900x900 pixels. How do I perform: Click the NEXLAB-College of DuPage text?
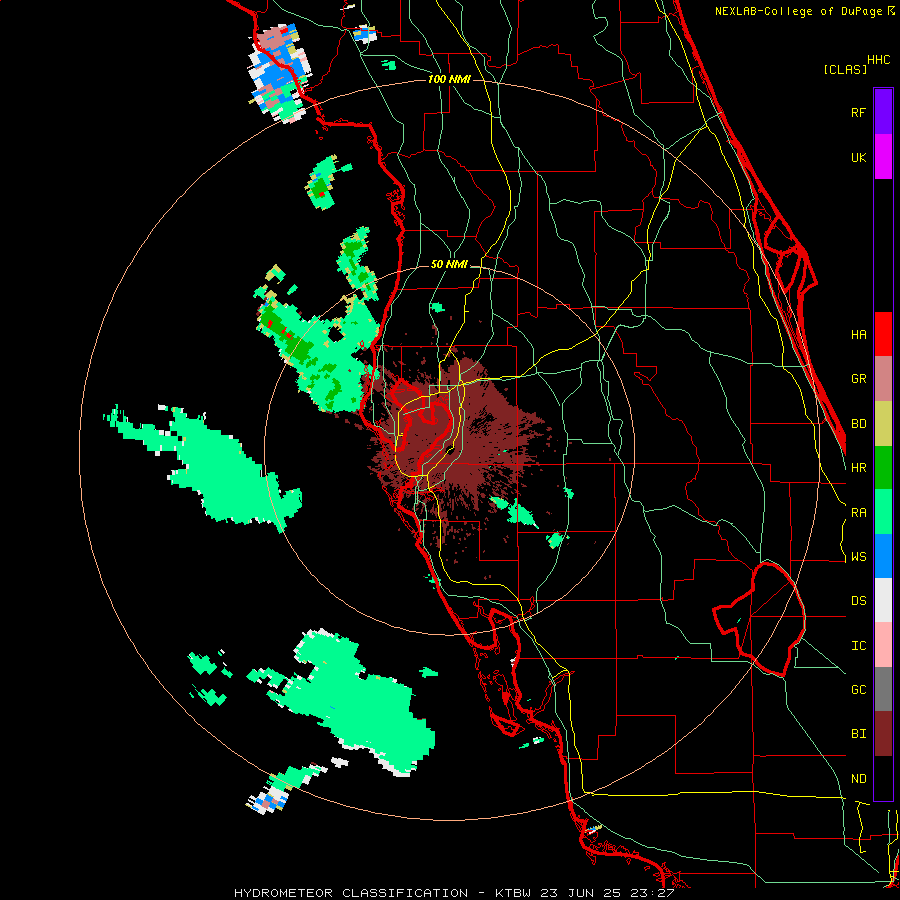click(800, 11)
